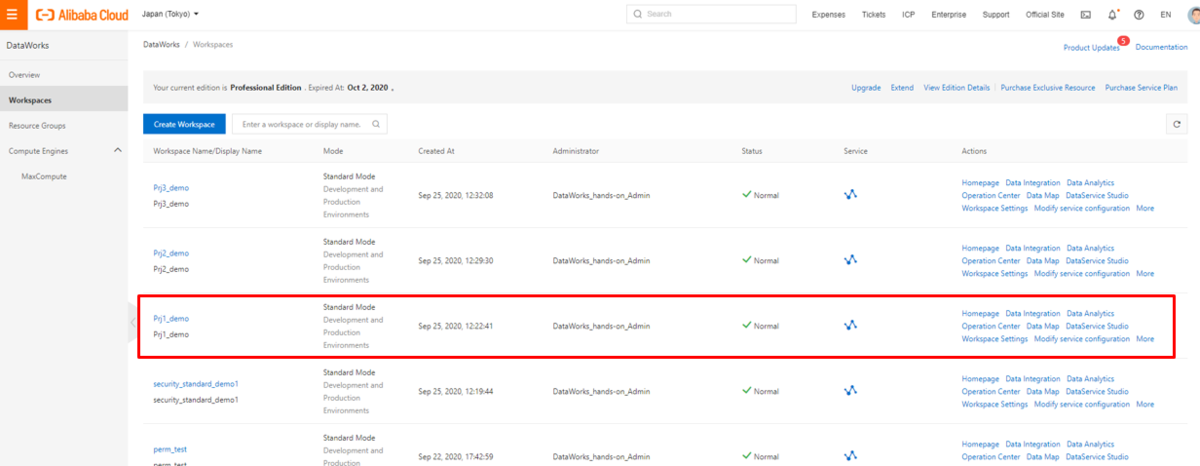Open Homepage for Prj3_demo
Viewport: 1200px width, 466px height.
point(980,183)
